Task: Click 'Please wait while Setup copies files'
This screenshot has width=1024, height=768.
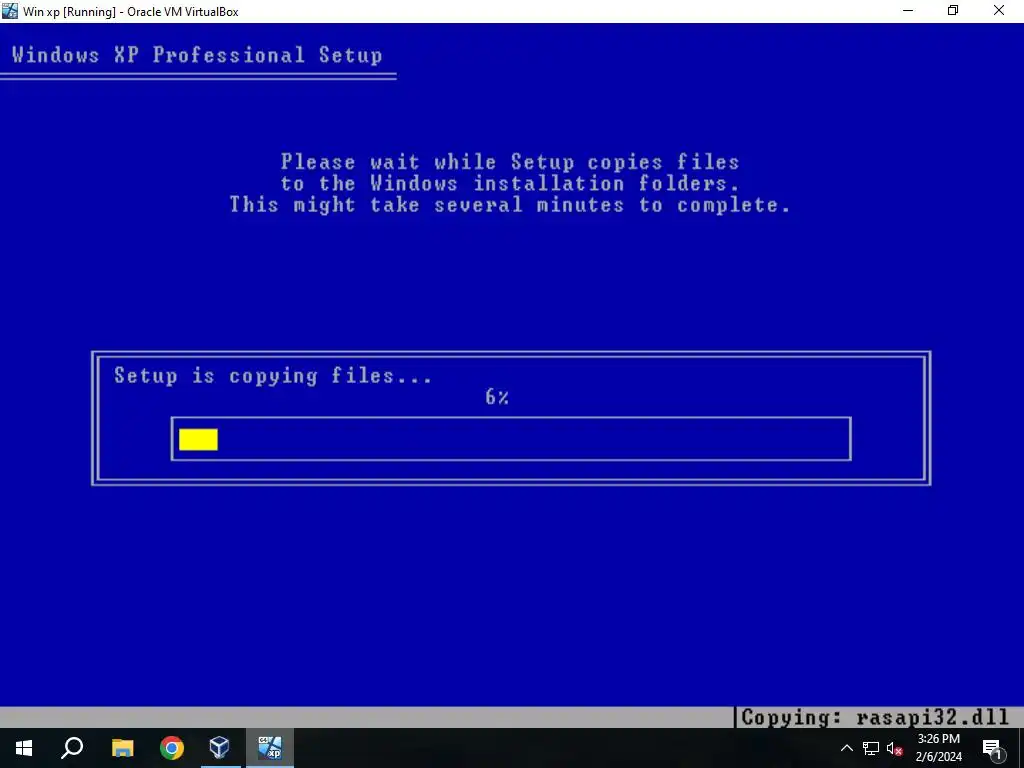Action: tap(509, 161)
